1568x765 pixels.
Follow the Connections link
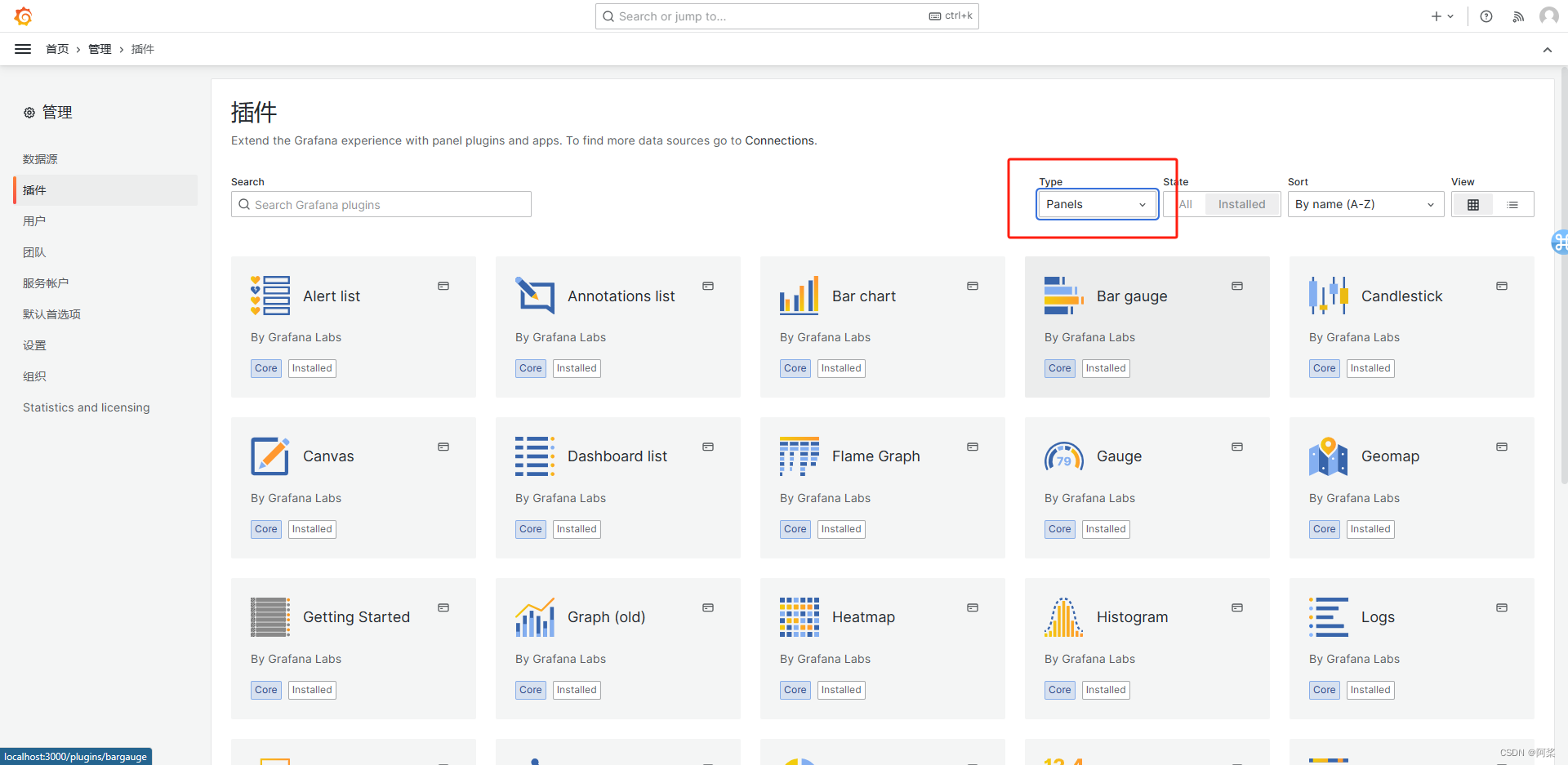[779, 140]
